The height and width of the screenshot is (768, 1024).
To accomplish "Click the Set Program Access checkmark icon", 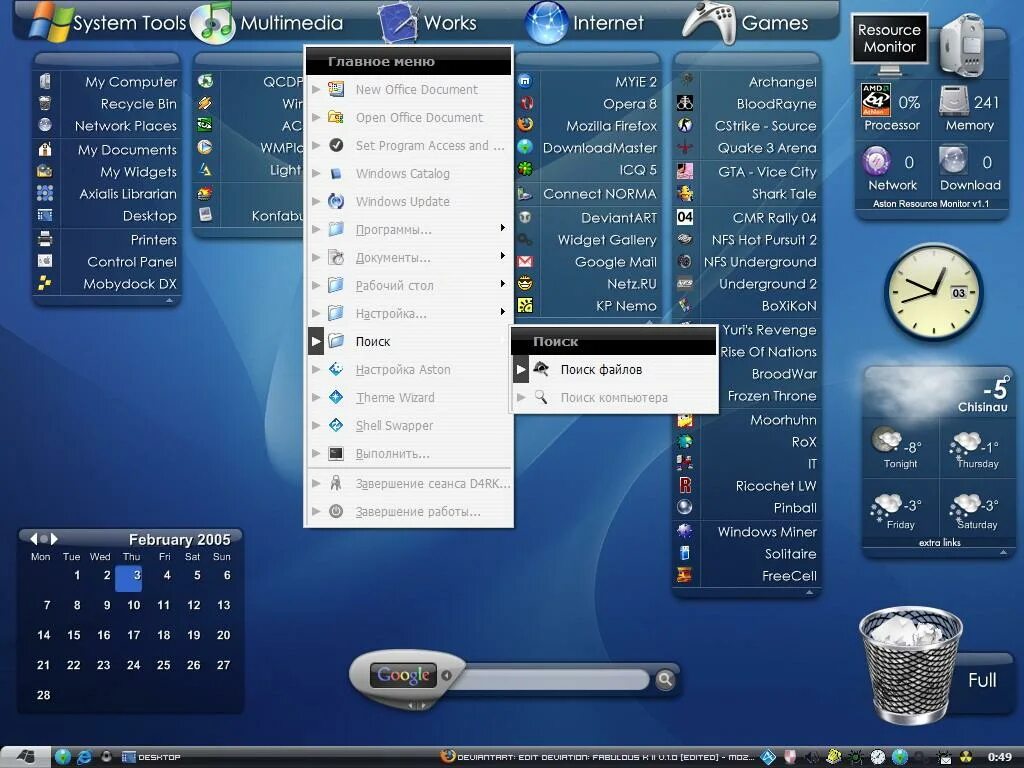I will [x=336, y=145].
